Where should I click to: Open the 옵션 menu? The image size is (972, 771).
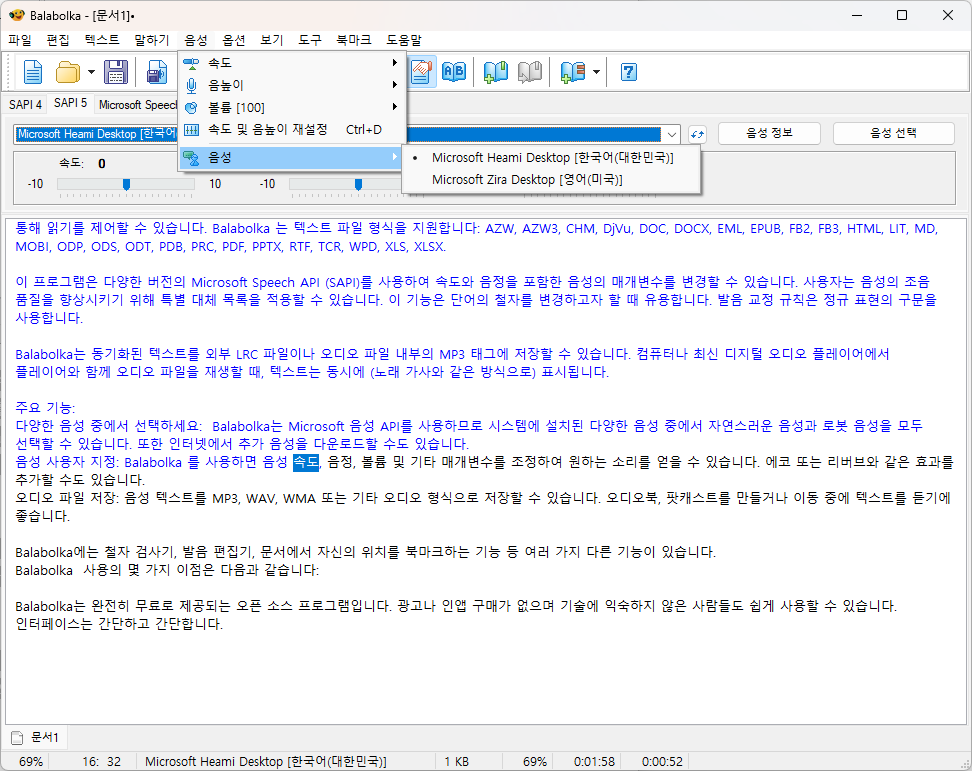234,40
